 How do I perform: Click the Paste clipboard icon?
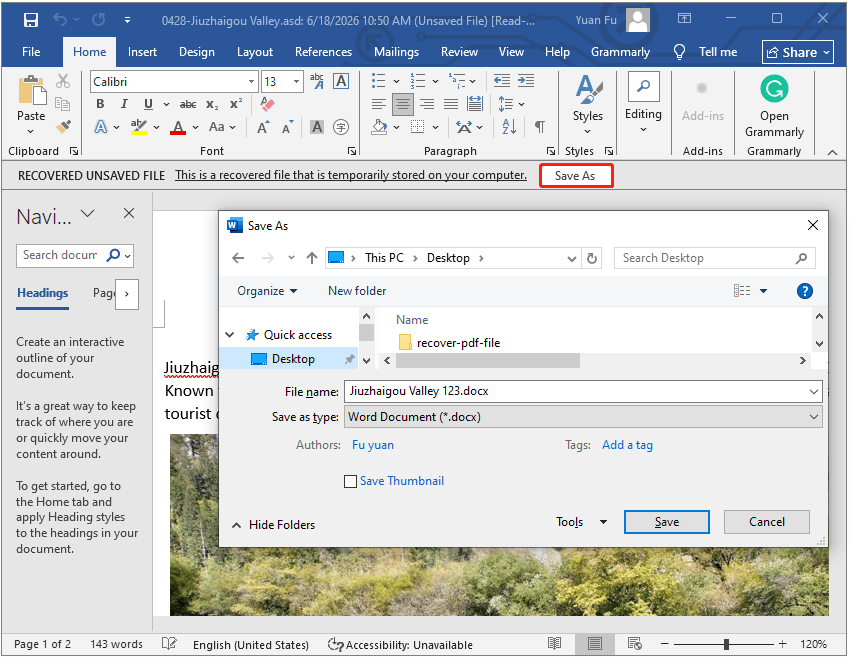[31, 90]
